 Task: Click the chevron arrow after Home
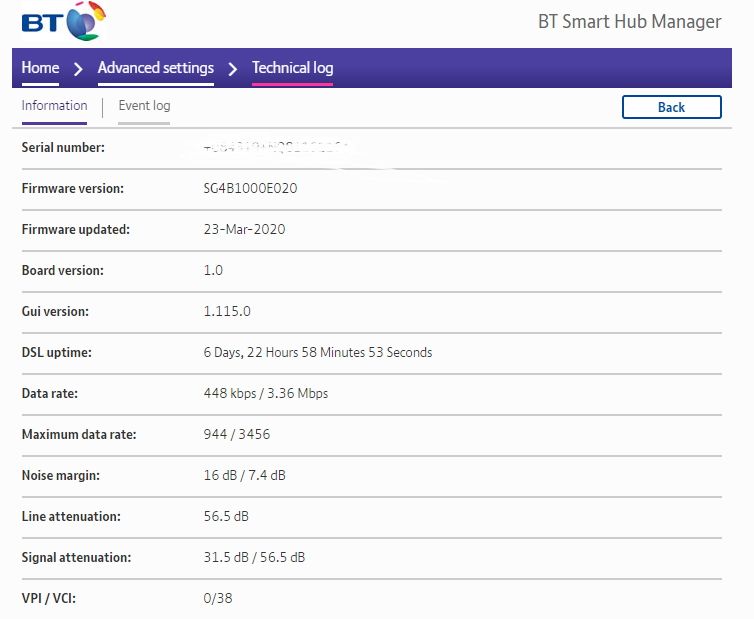78,69
